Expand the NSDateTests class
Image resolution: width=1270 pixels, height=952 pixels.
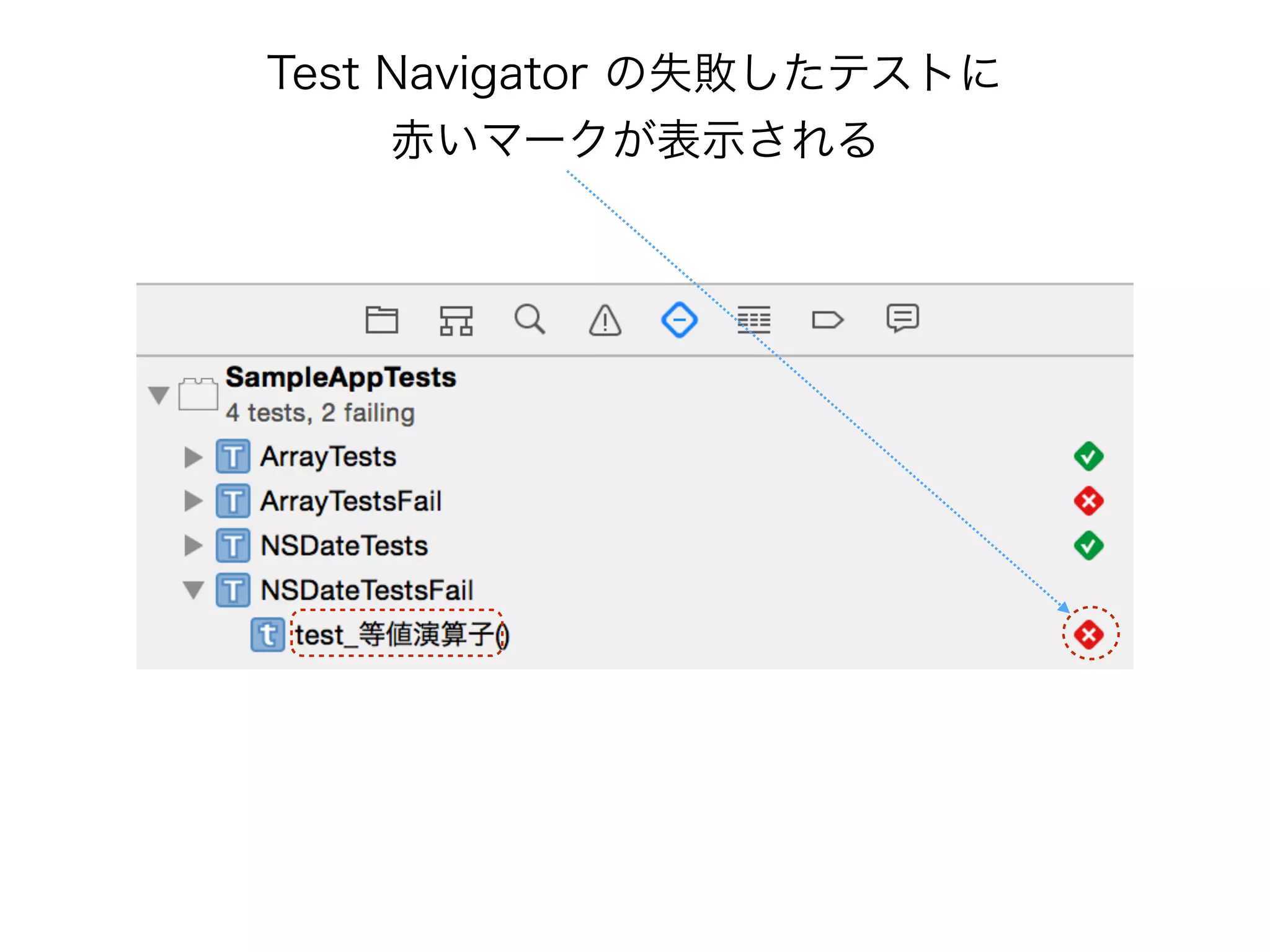point(193,546)
